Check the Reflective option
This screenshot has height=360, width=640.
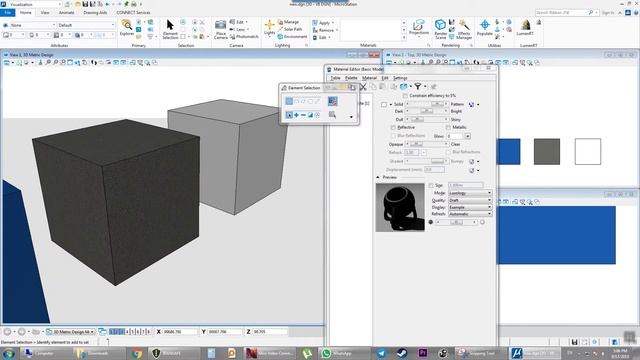click(x=393, y=128)
